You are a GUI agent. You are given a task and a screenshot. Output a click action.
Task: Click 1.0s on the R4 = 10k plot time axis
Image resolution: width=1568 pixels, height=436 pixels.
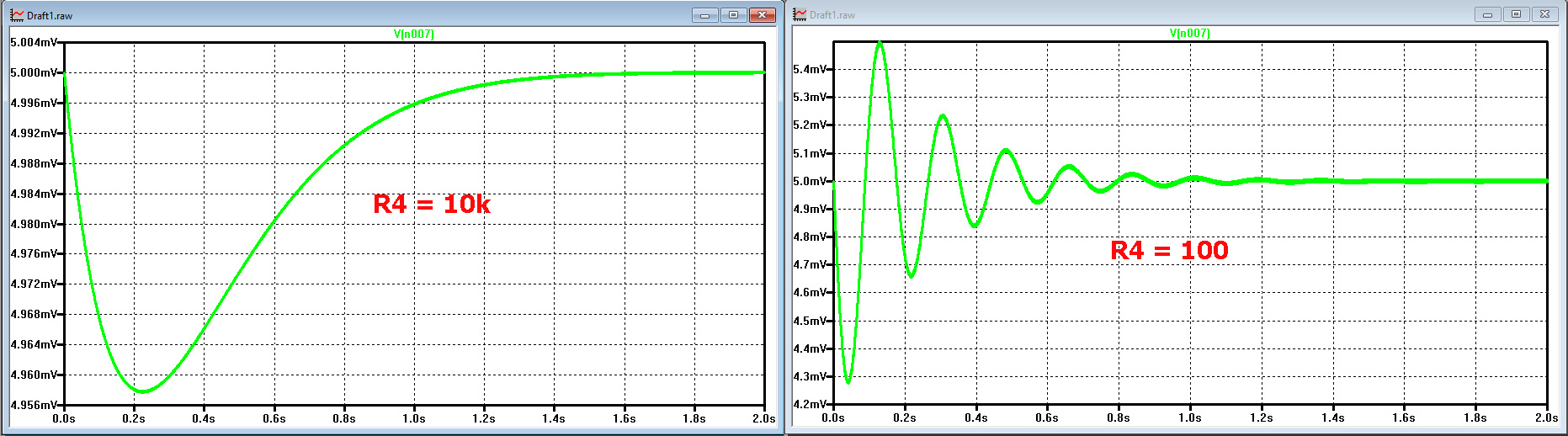point(413,418)
